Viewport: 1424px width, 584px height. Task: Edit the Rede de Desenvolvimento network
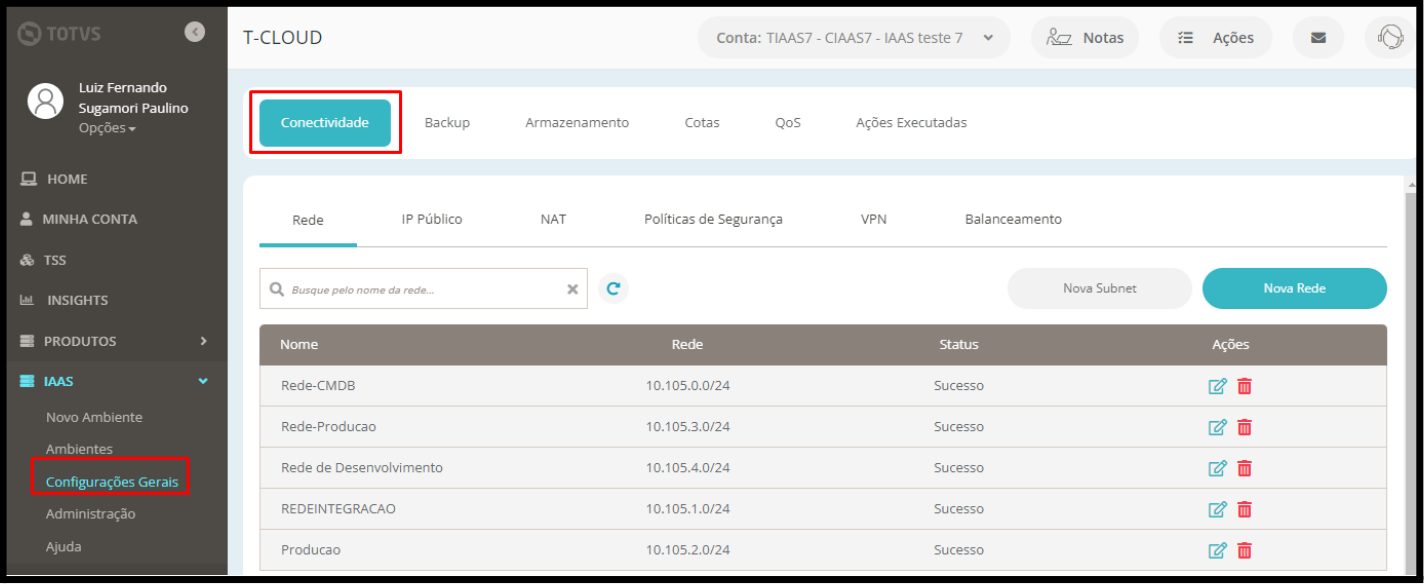pos(1217,468)
